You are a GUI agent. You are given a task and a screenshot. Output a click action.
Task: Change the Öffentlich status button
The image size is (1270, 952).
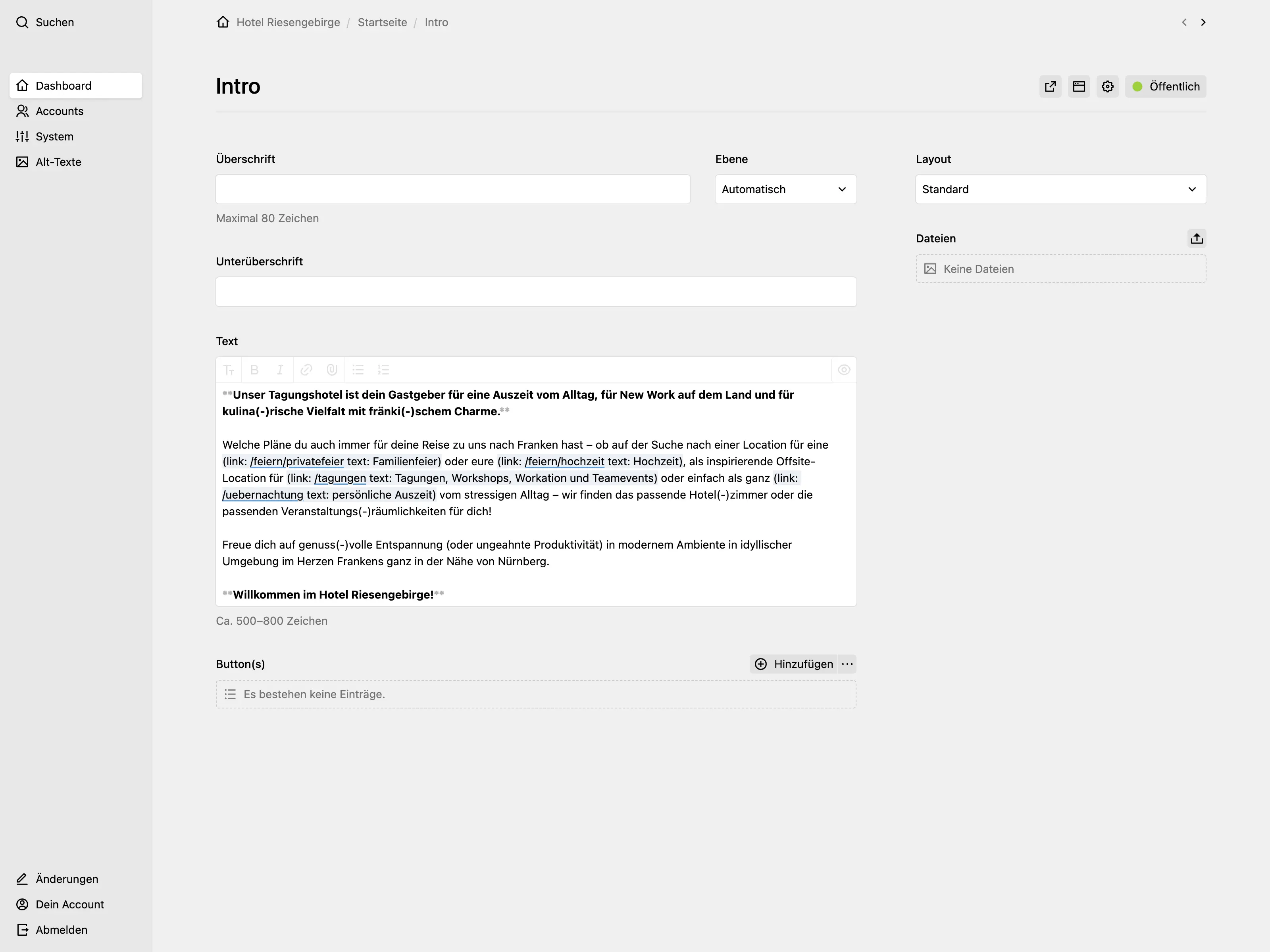pyautogui.click(x=1166, y=86)
